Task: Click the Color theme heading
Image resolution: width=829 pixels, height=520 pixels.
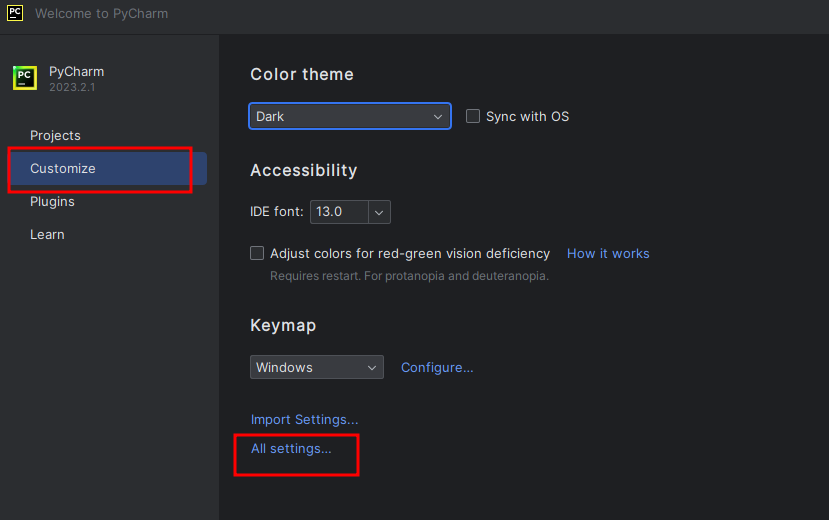Action: pyautogui.click(x=302, y=75)
